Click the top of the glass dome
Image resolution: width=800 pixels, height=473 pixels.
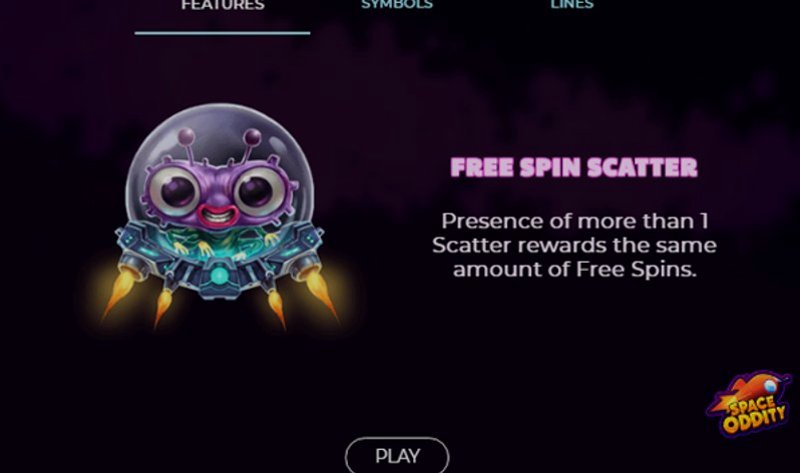pyautogui.click(x=220, y=111)
